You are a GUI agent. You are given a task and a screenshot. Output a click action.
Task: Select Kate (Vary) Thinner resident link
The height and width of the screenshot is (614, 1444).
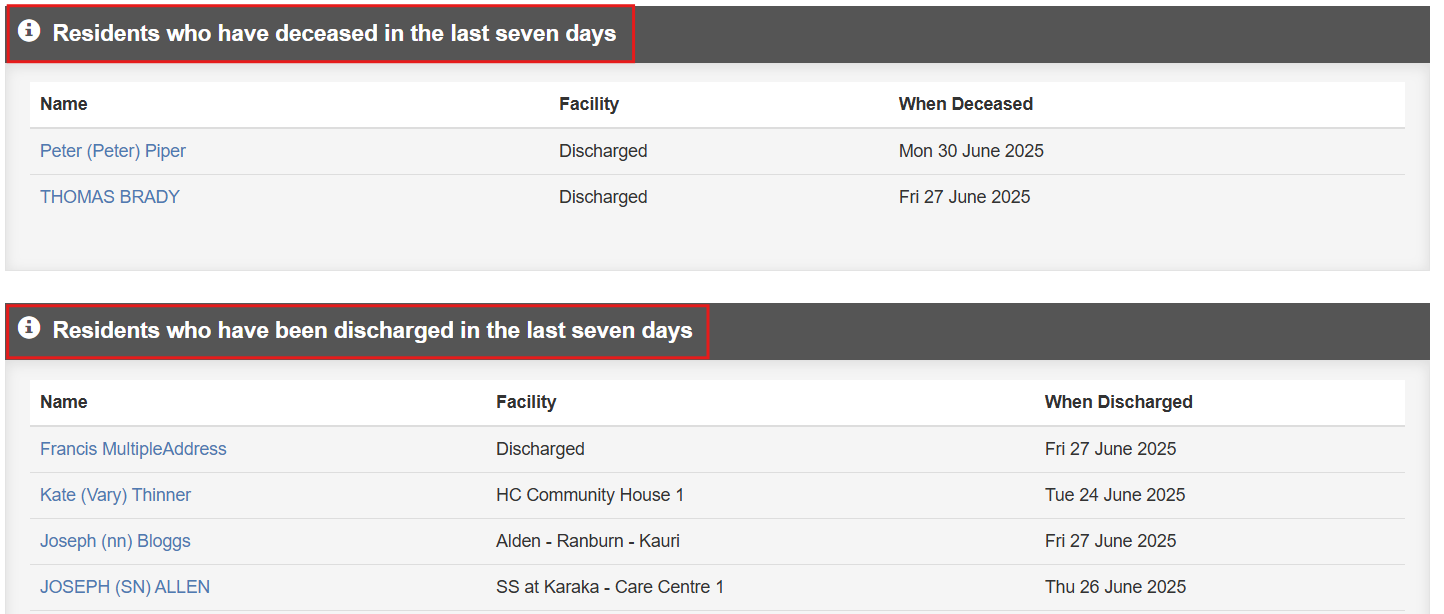coord(115,495)
